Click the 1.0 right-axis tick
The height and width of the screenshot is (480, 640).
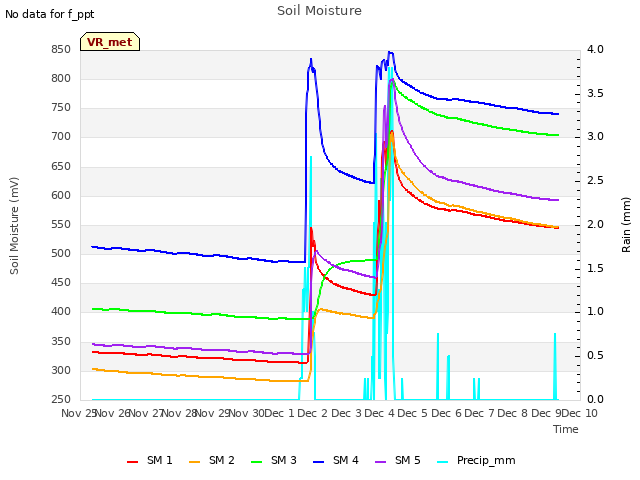tap(596, 312)
